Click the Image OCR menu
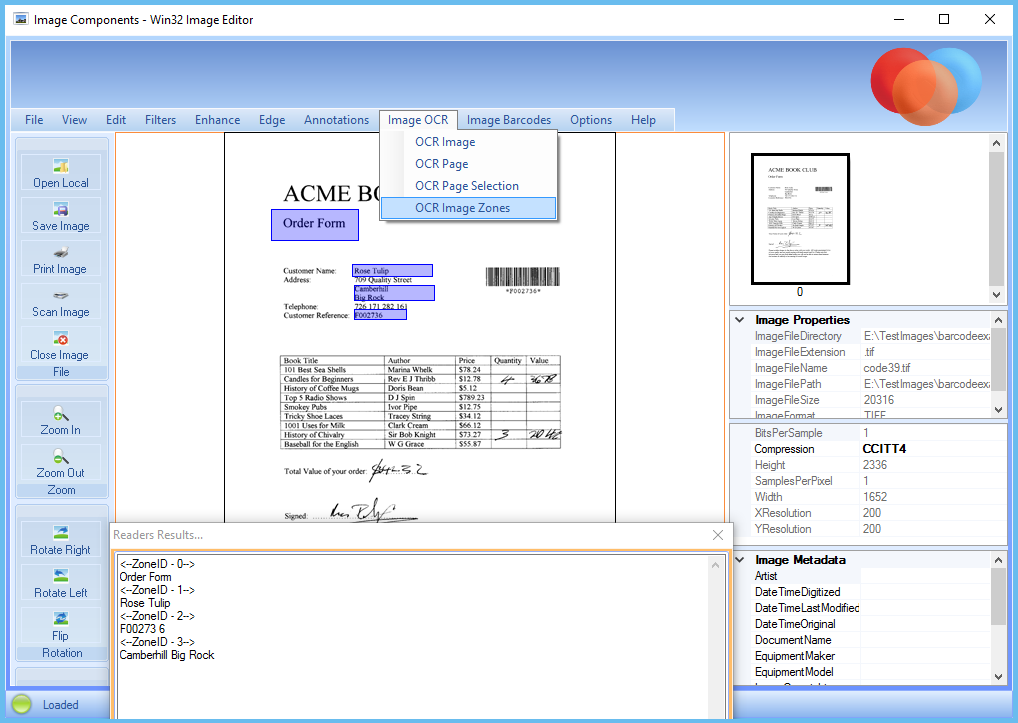Viewport: 1018px width, 723px height. pos(418,120)
